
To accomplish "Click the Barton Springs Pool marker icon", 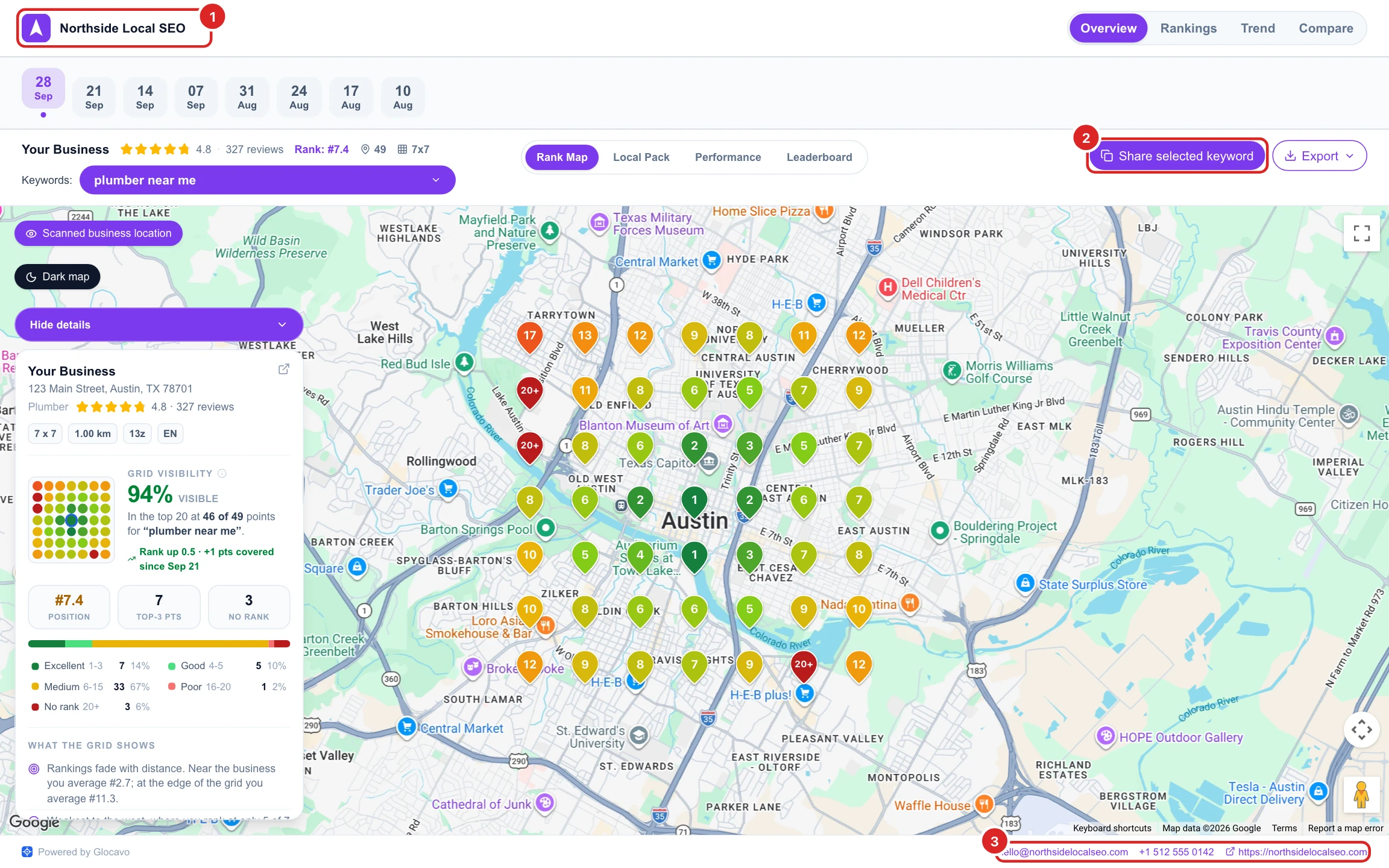I will coord(546,528).
